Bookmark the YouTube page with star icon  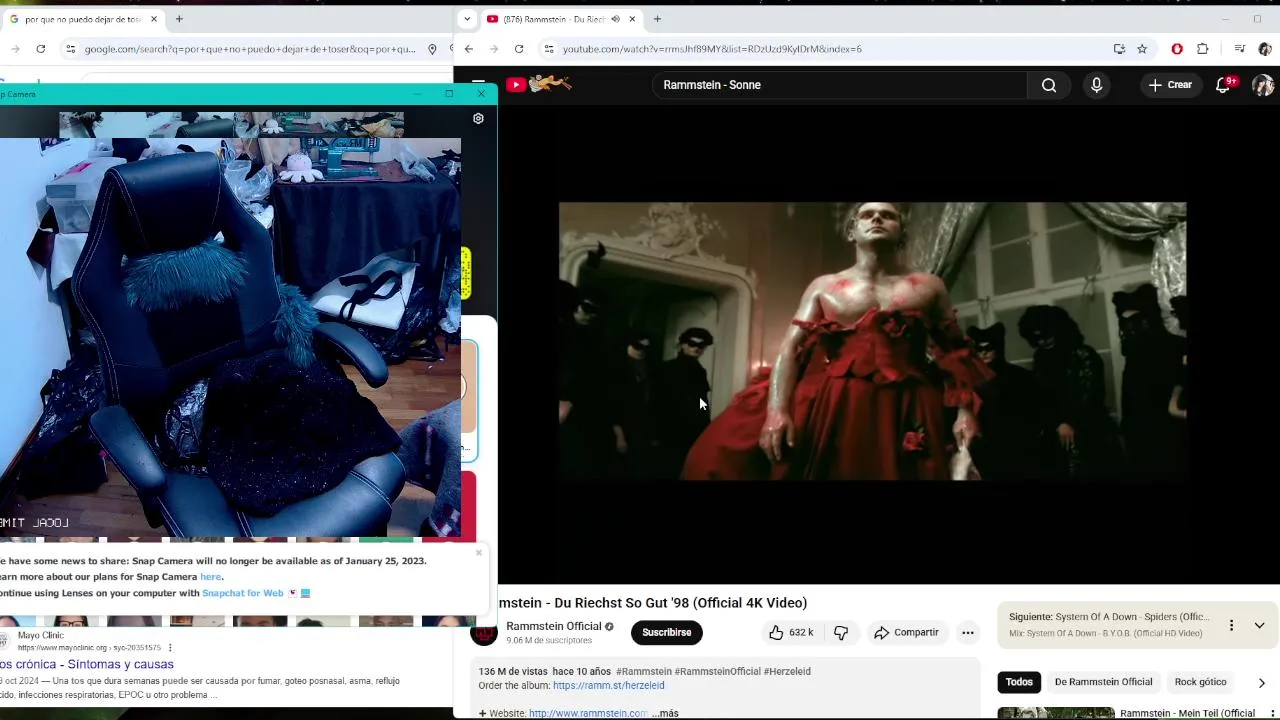point(1142,48)
